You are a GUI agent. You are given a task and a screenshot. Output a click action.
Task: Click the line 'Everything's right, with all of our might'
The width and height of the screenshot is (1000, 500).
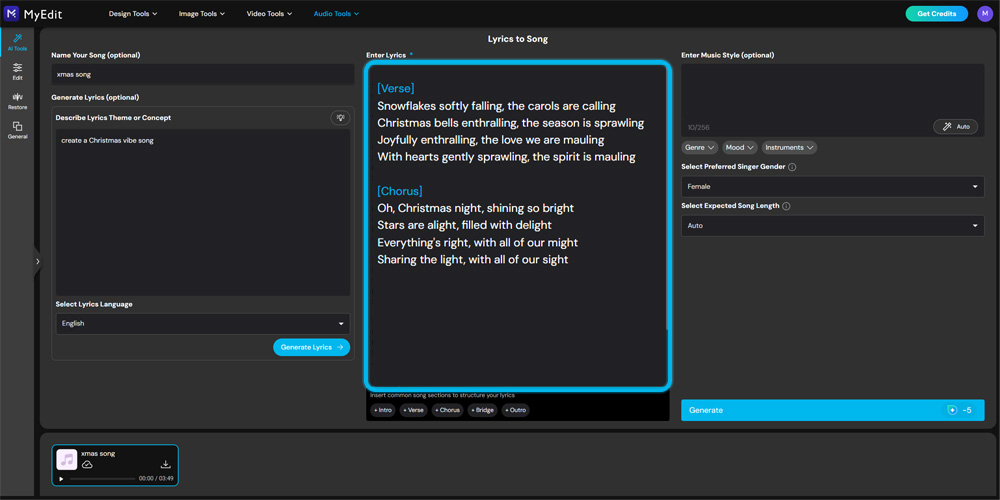click(x=477, y=242)
